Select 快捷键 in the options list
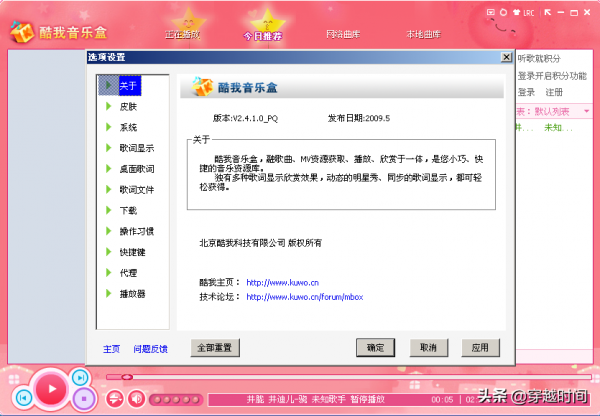Screen dimensions: 600x416 [x=132, y=252]
